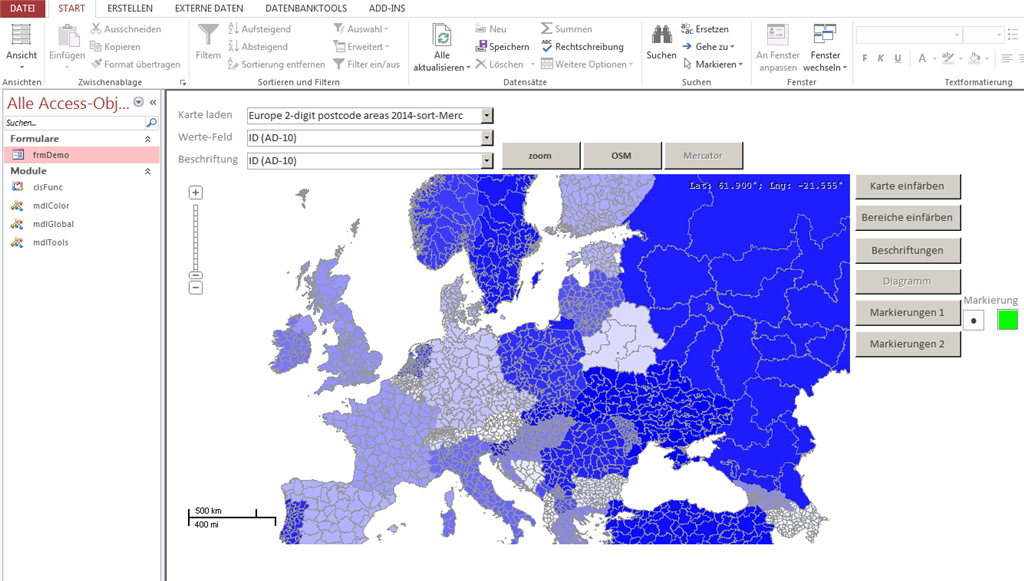Screen dimensions: 1024x581
Task: Toggle bold F formatting
Action: pos(865,58)
